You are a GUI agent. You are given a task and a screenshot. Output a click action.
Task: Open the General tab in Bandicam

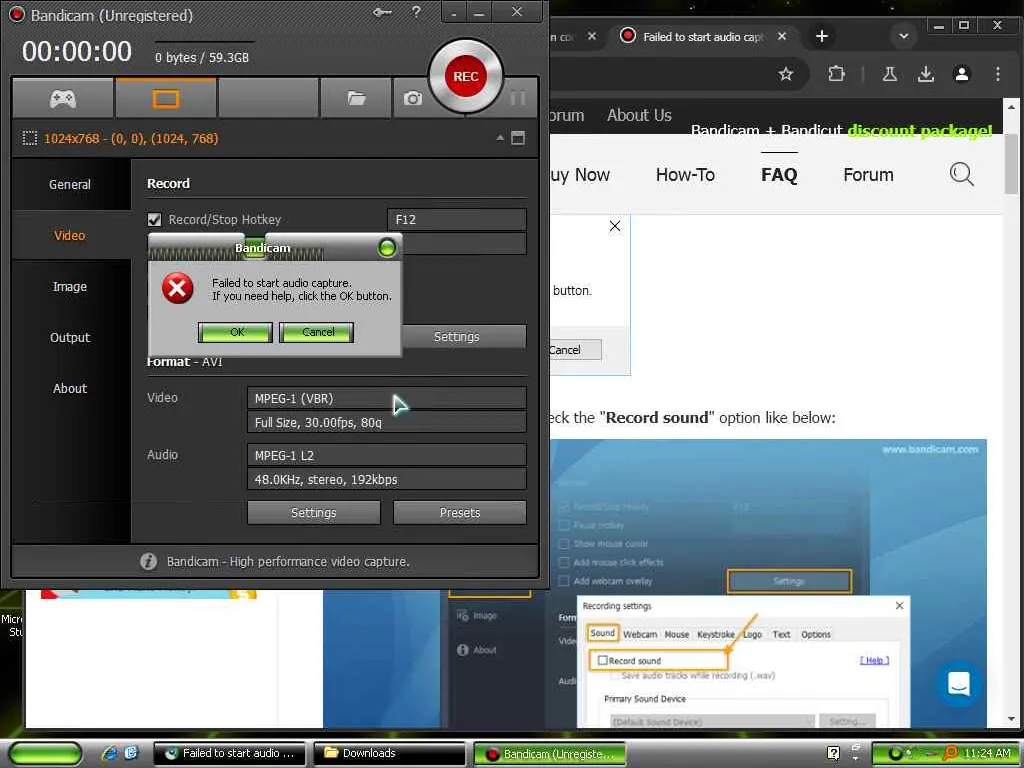click(x=70, y=185)
